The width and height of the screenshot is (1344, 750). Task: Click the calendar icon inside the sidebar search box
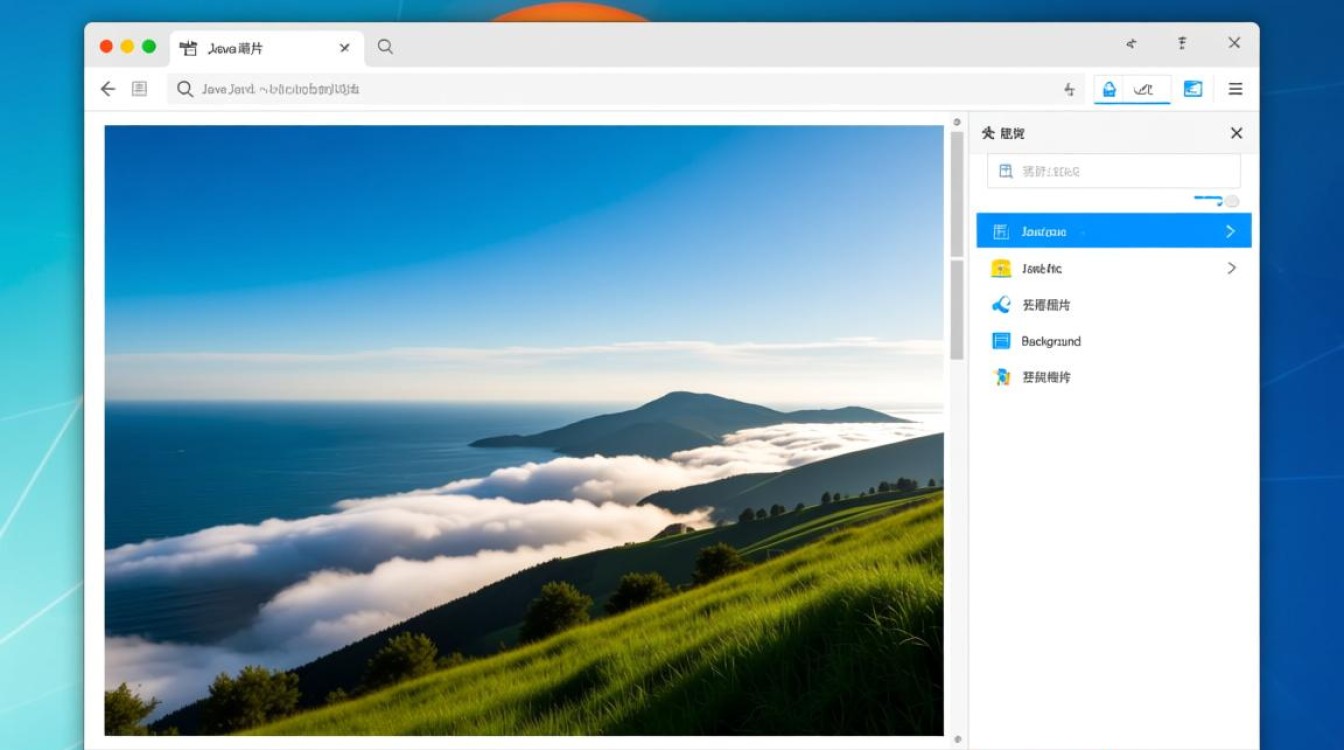(1006, 170)
